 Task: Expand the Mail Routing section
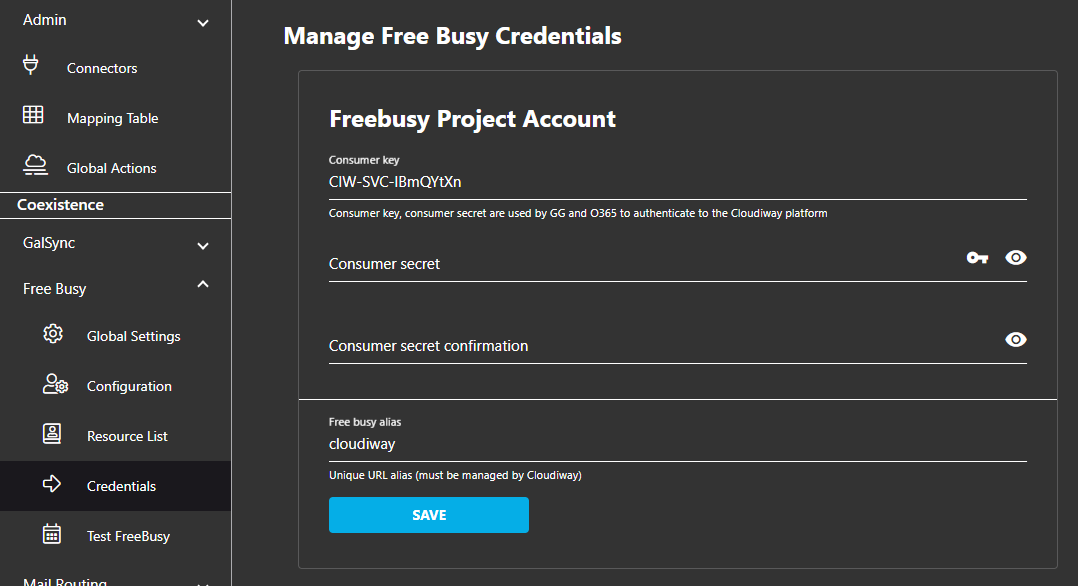203,580
